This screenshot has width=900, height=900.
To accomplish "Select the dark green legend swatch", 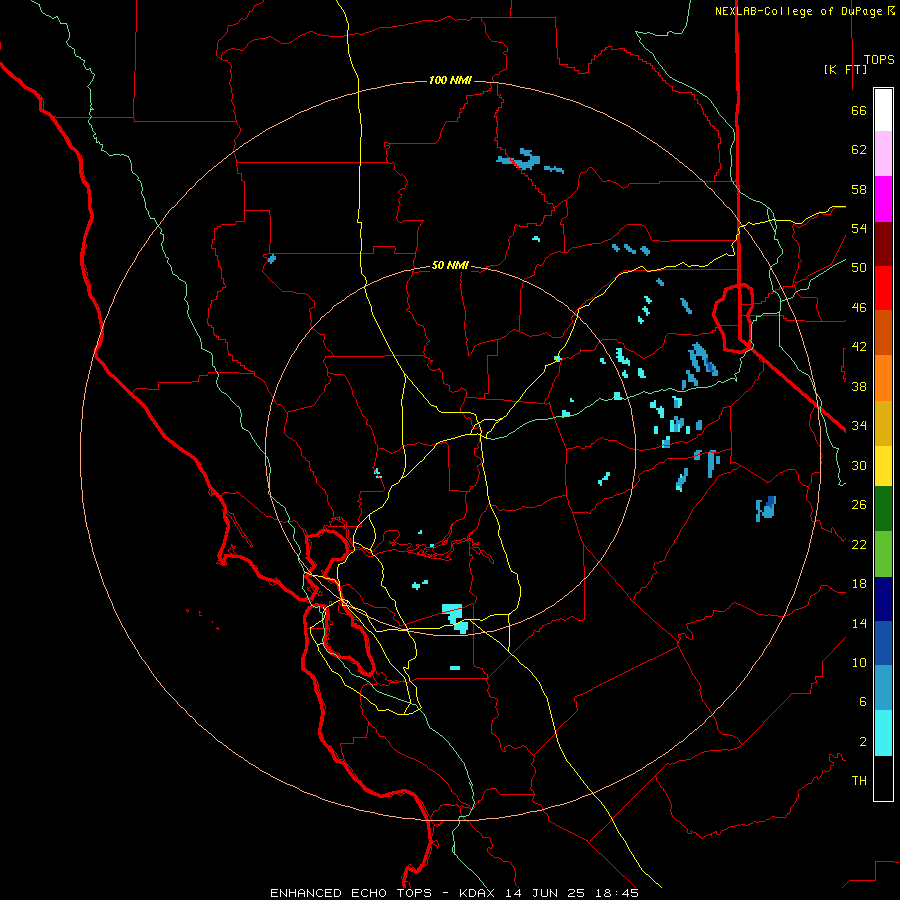I will coord(883,509).
